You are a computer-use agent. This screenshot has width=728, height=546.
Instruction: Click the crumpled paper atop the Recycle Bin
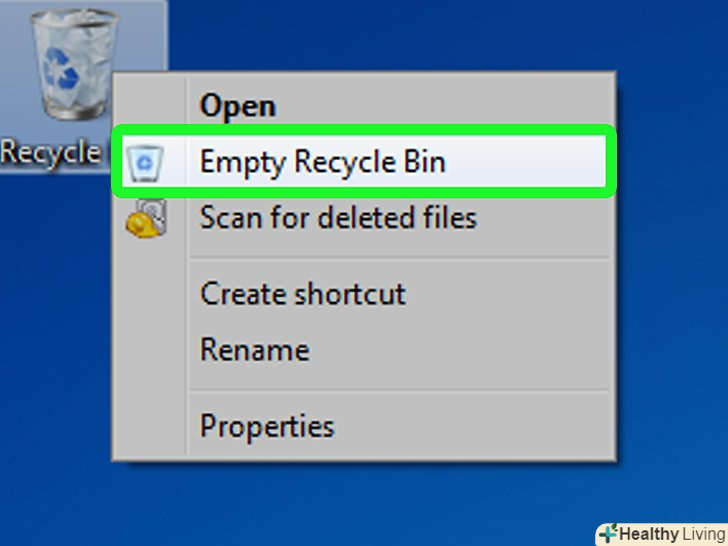(x=74, y=26)
